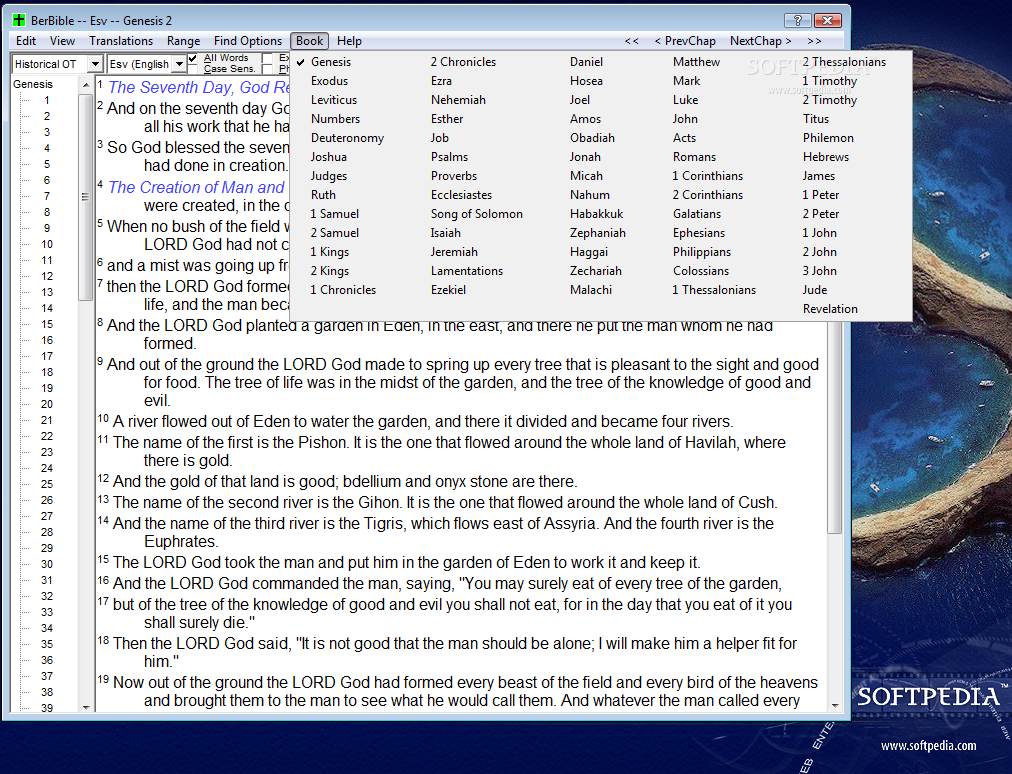Choose John from the book list

tap(685, 119)
